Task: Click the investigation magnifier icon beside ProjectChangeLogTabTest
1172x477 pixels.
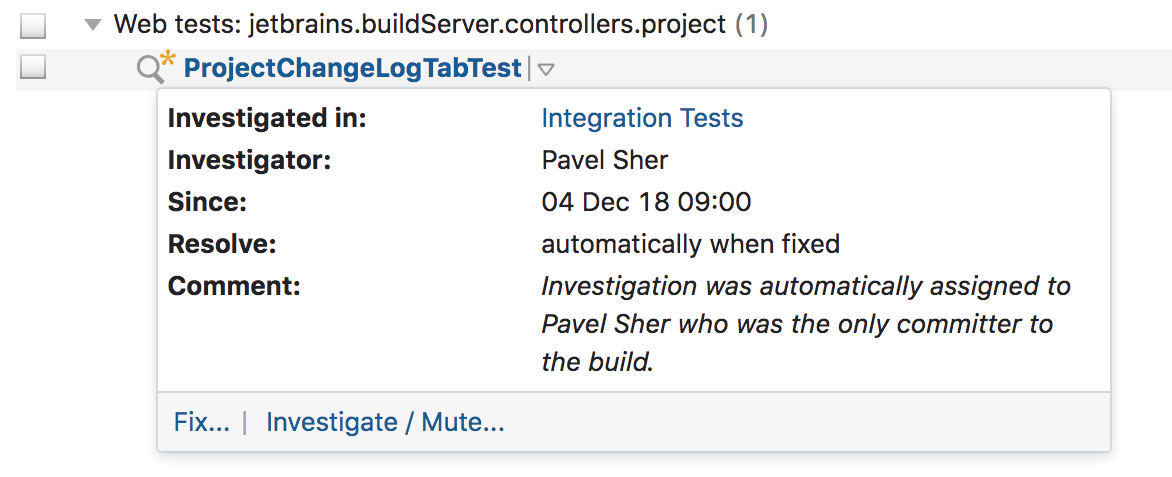Action: pyautogui.click(x=150, y=70)
